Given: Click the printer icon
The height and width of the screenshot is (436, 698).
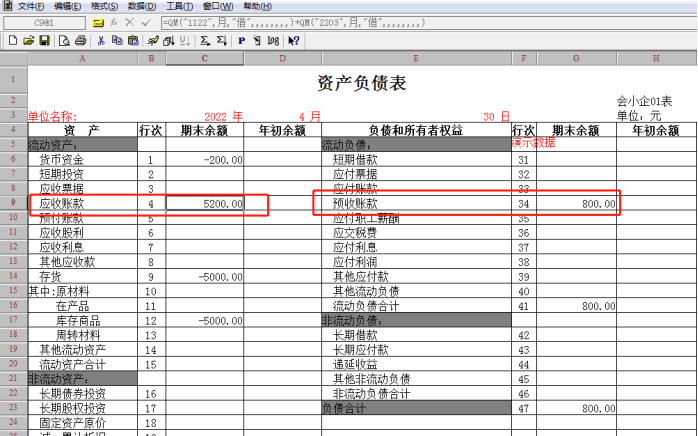Looking at the screenshot, I should [81, 41].
